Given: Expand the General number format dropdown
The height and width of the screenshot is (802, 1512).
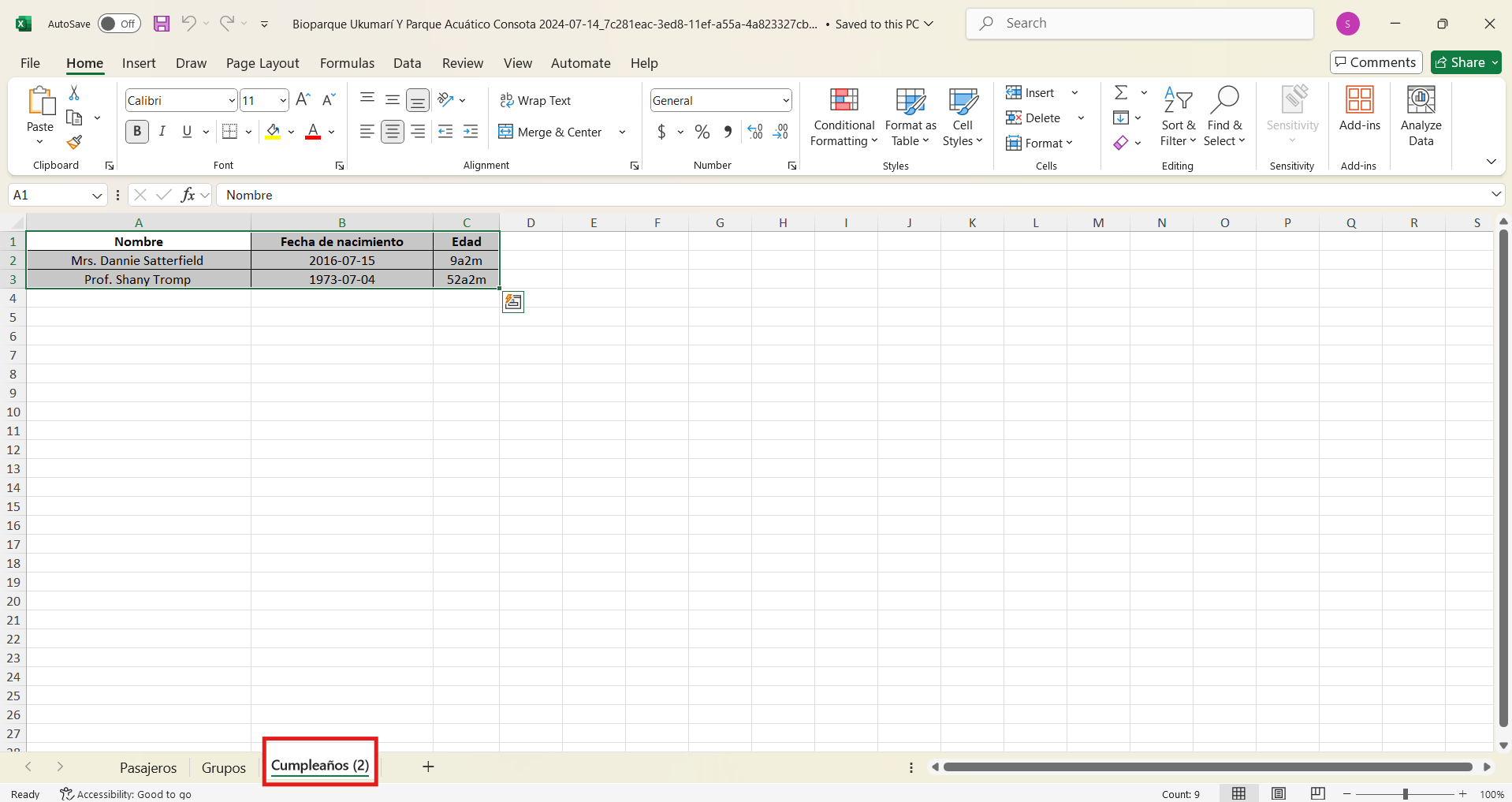Looking at the screenshot, I should coord(786,100).
